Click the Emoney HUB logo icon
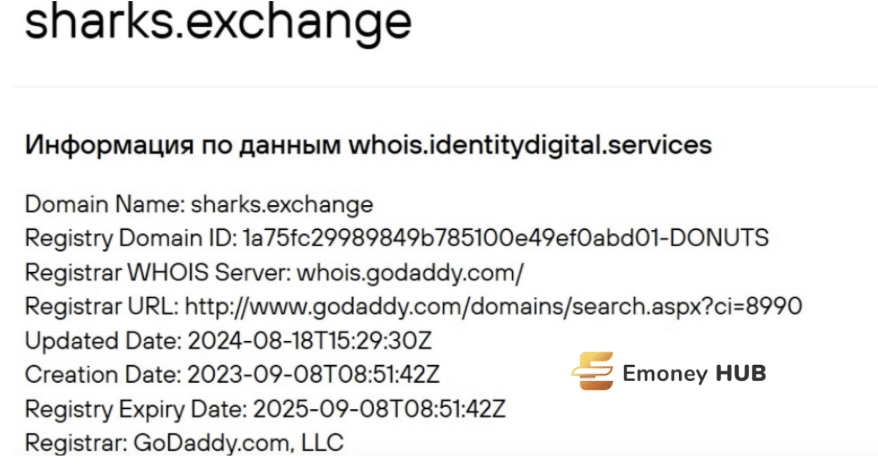The image size is (878, 476). (x=593, y=371)
